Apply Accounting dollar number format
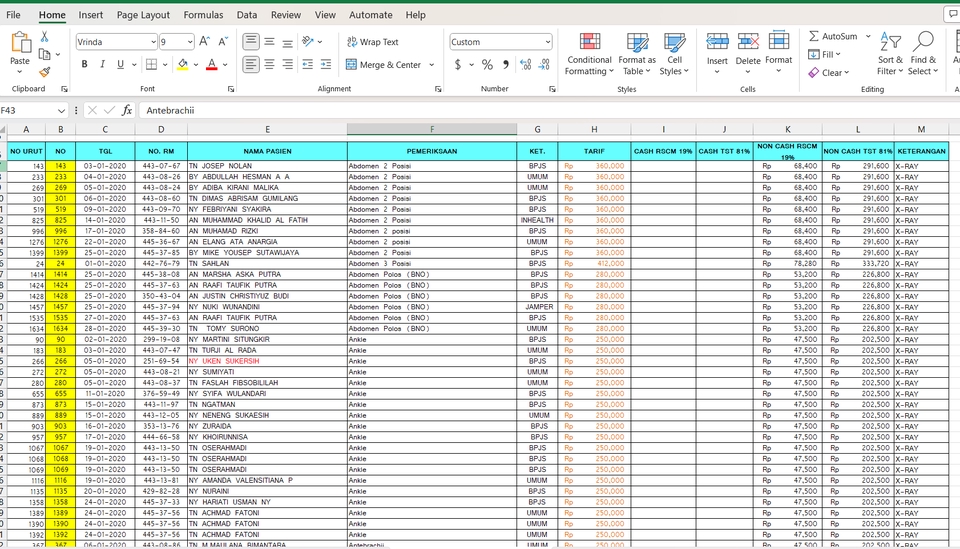The height and width of the screenshot is (549, 960). pyautogui.click(x=458, y=64)
